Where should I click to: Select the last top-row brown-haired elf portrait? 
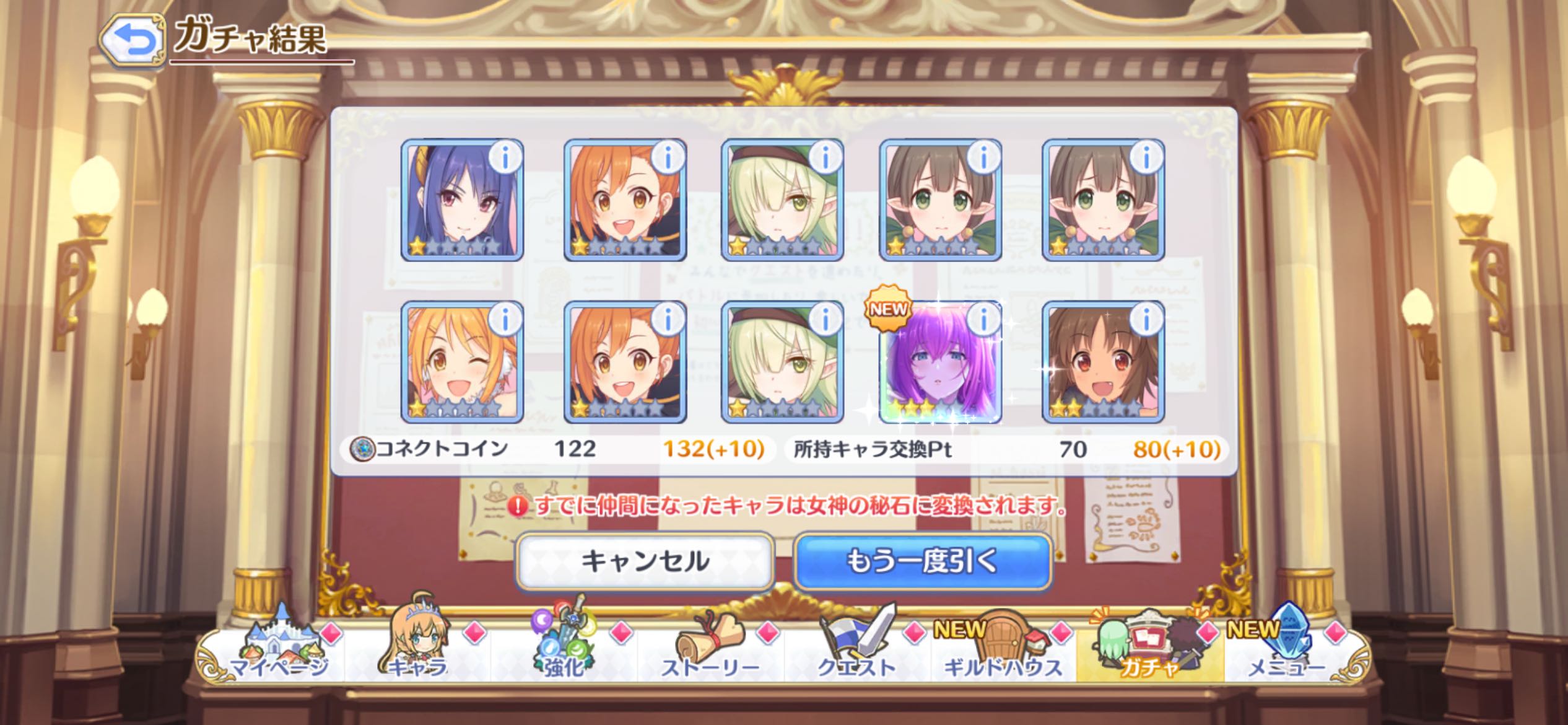coord(1103,200)
